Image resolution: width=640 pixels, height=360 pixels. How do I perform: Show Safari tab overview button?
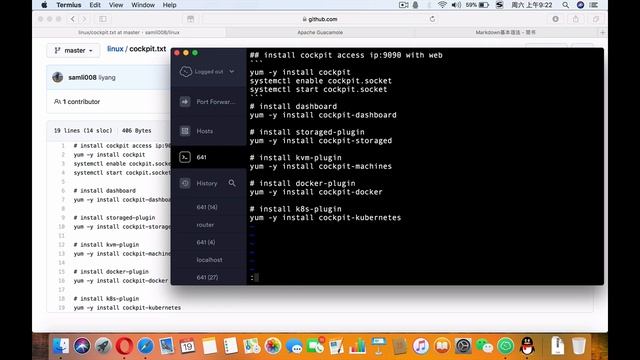pyautogui.click(x=596, y=19)
